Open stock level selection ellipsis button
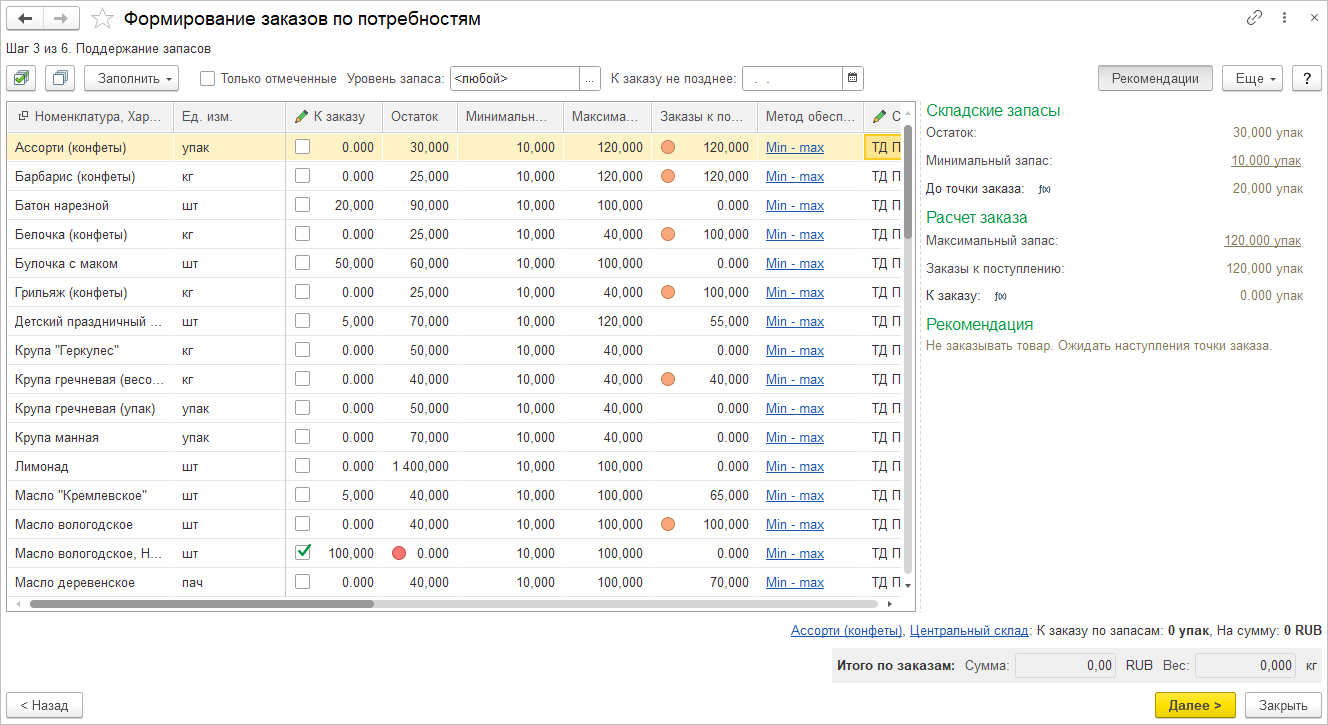1328x725 pixels. point(590,78)
